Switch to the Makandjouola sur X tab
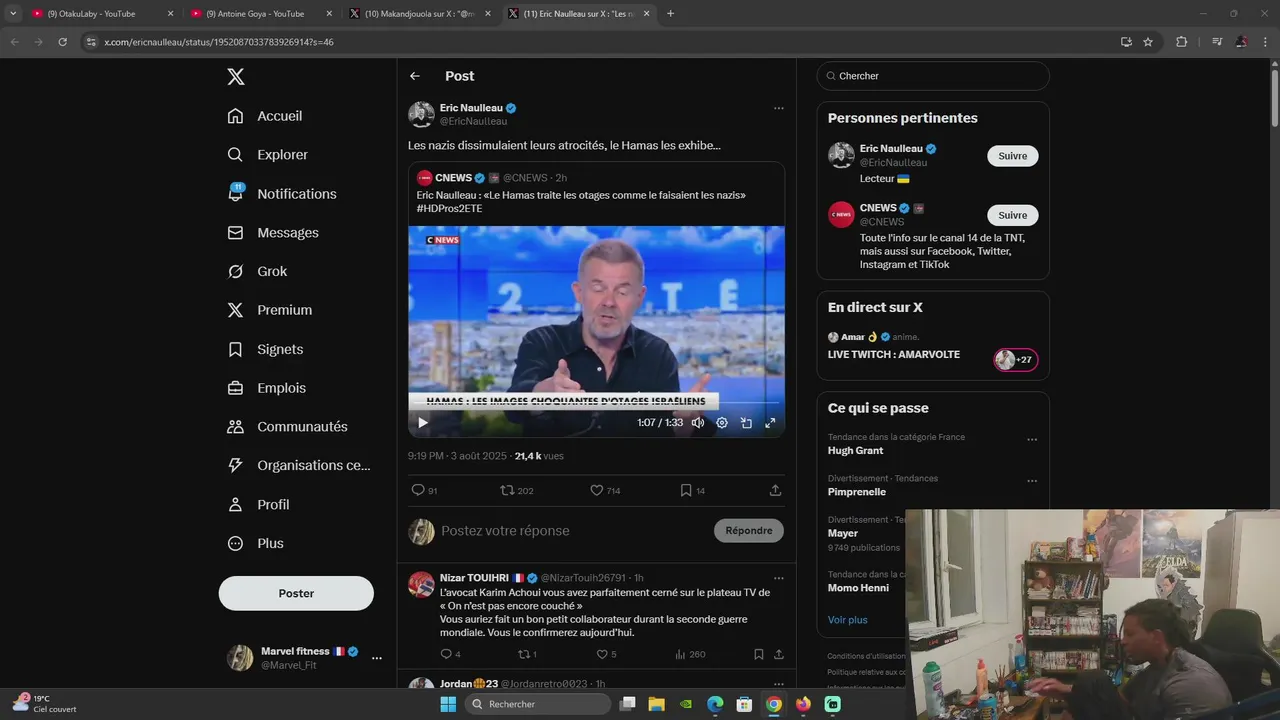 pos(419,14)
